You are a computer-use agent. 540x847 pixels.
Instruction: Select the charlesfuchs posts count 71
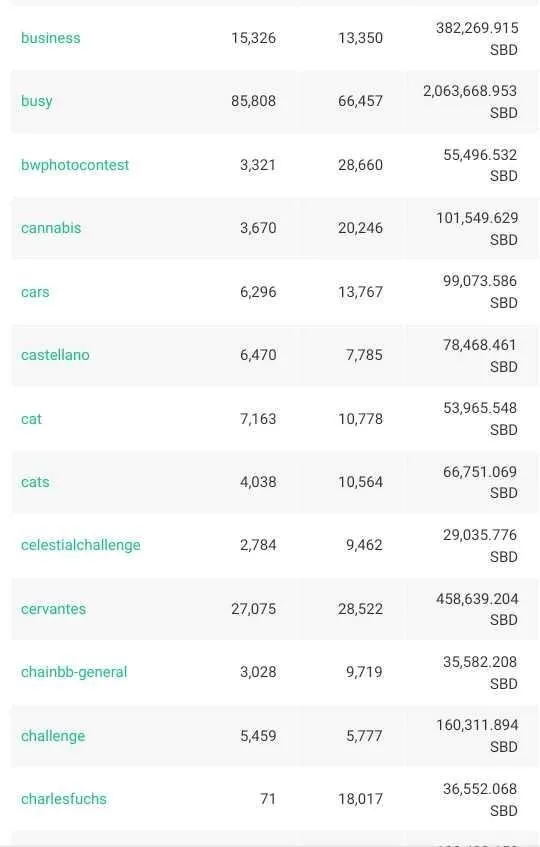268,799
